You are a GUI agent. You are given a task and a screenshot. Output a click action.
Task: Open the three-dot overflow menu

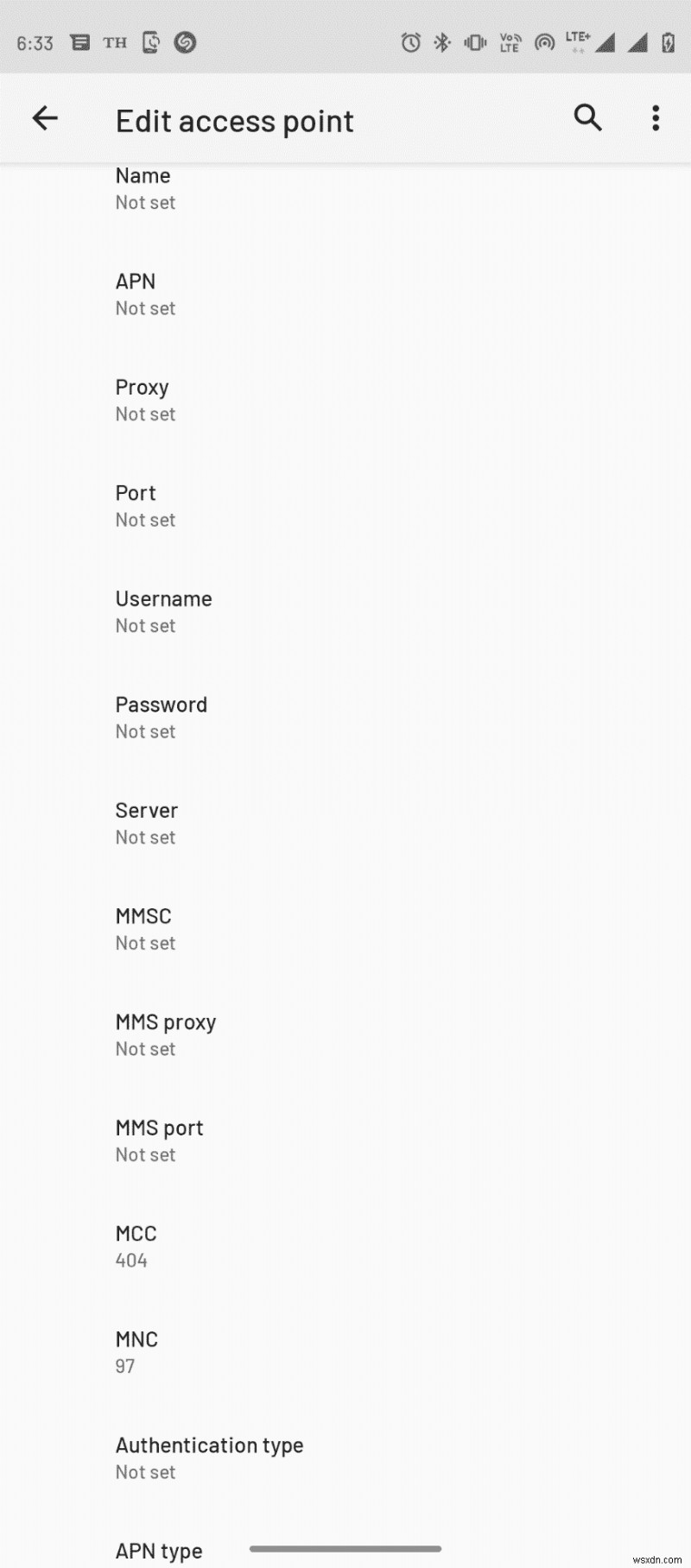[656, 118]
